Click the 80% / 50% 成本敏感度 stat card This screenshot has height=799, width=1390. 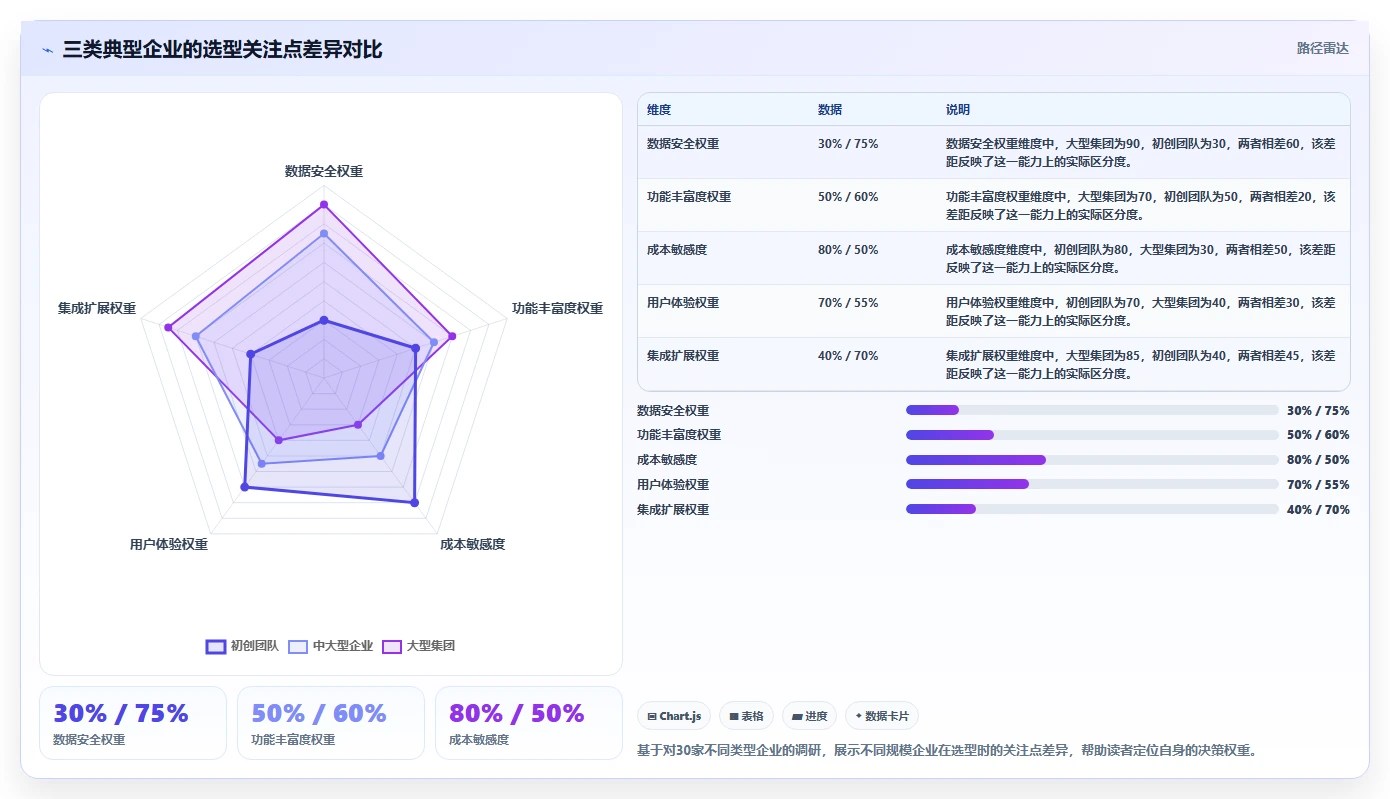pos(529,723)
